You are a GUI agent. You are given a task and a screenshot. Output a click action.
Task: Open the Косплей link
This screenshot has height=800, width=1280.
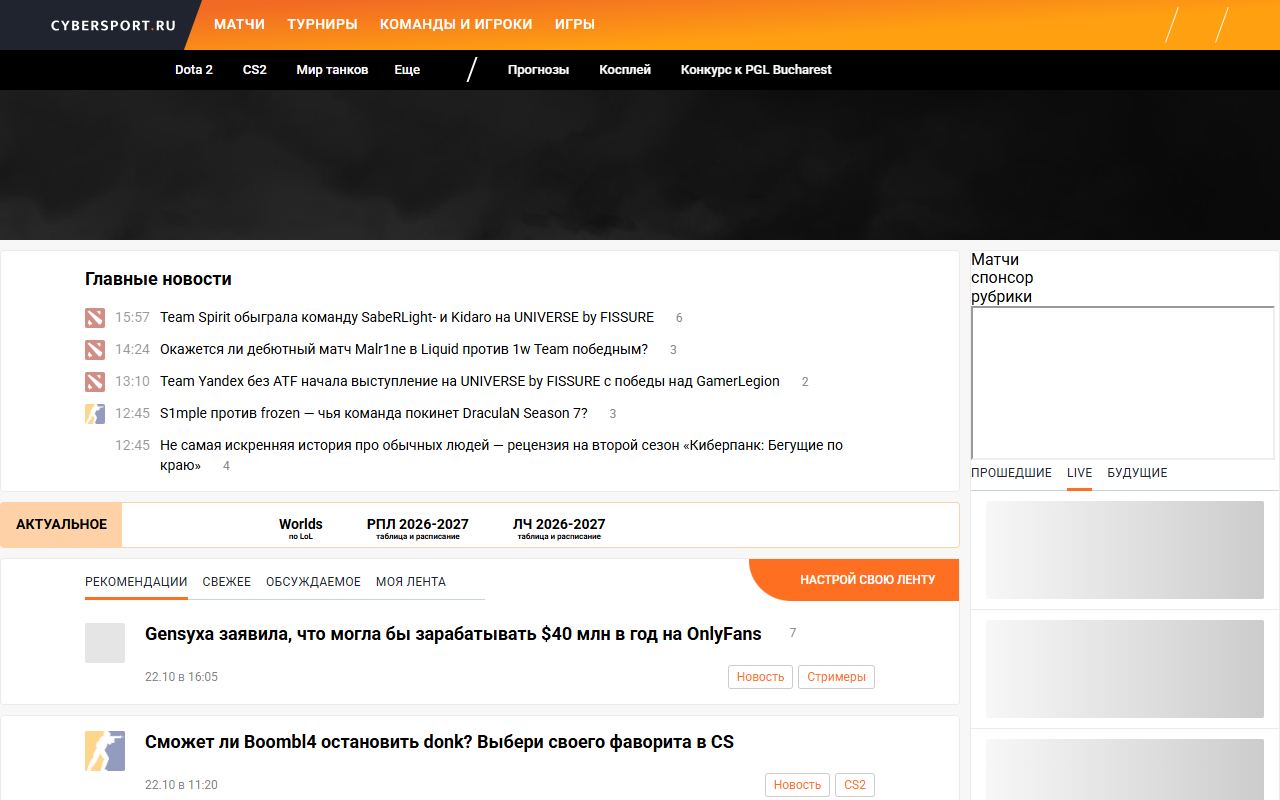[x=625, y=70]
